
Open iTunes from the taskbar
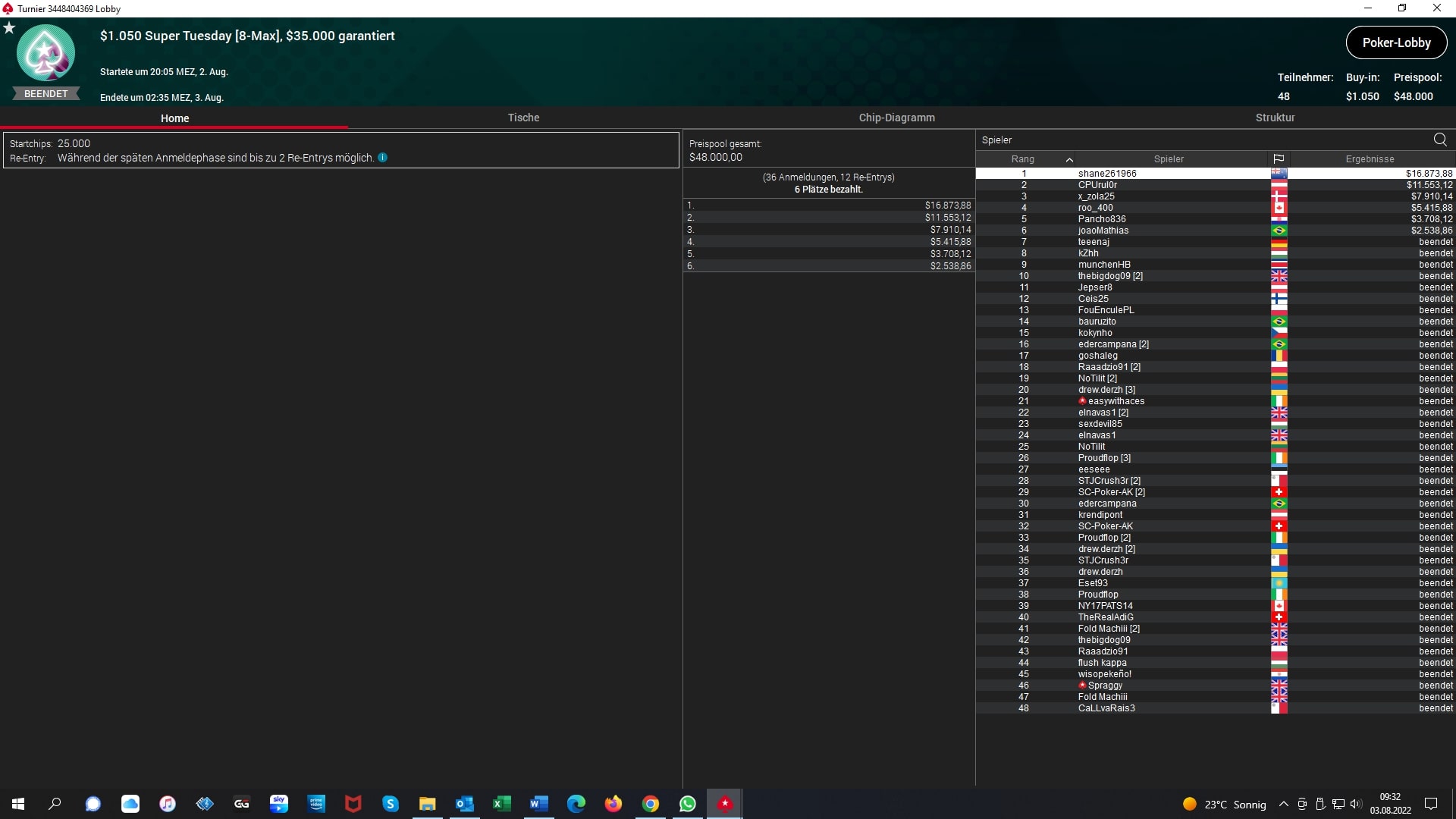click(x=168, y=804)
